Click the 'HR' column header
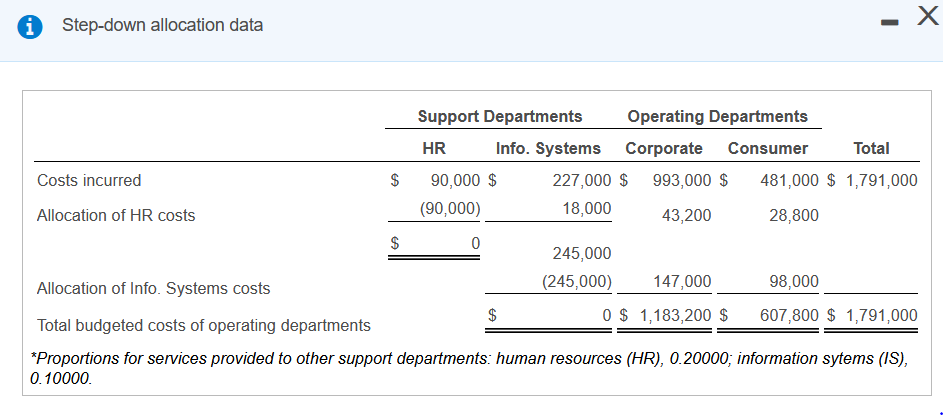943x415 pixels. tap(434, 148)
